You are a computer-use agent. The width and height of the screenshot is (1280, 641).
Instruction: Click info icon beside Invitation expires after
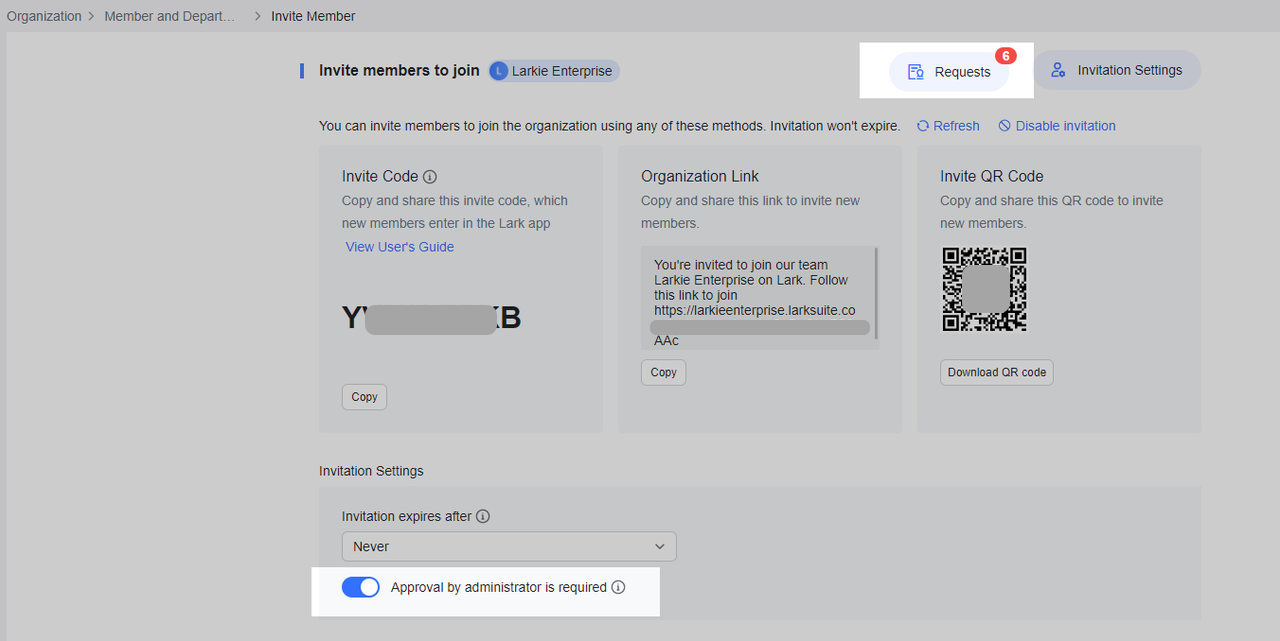(x=483, y=517)
